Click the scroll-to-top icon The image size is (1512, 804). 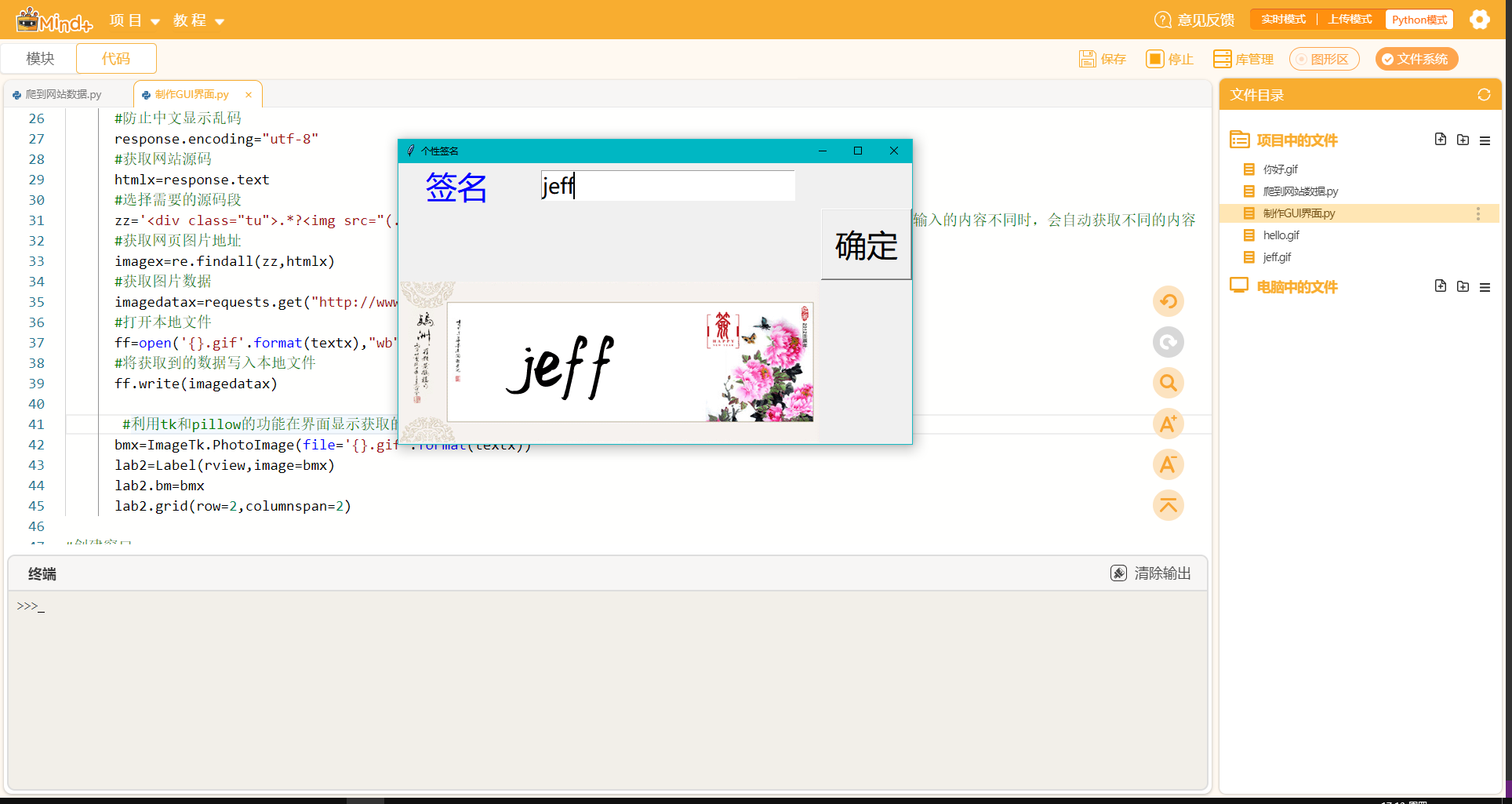click(1168, 505)
